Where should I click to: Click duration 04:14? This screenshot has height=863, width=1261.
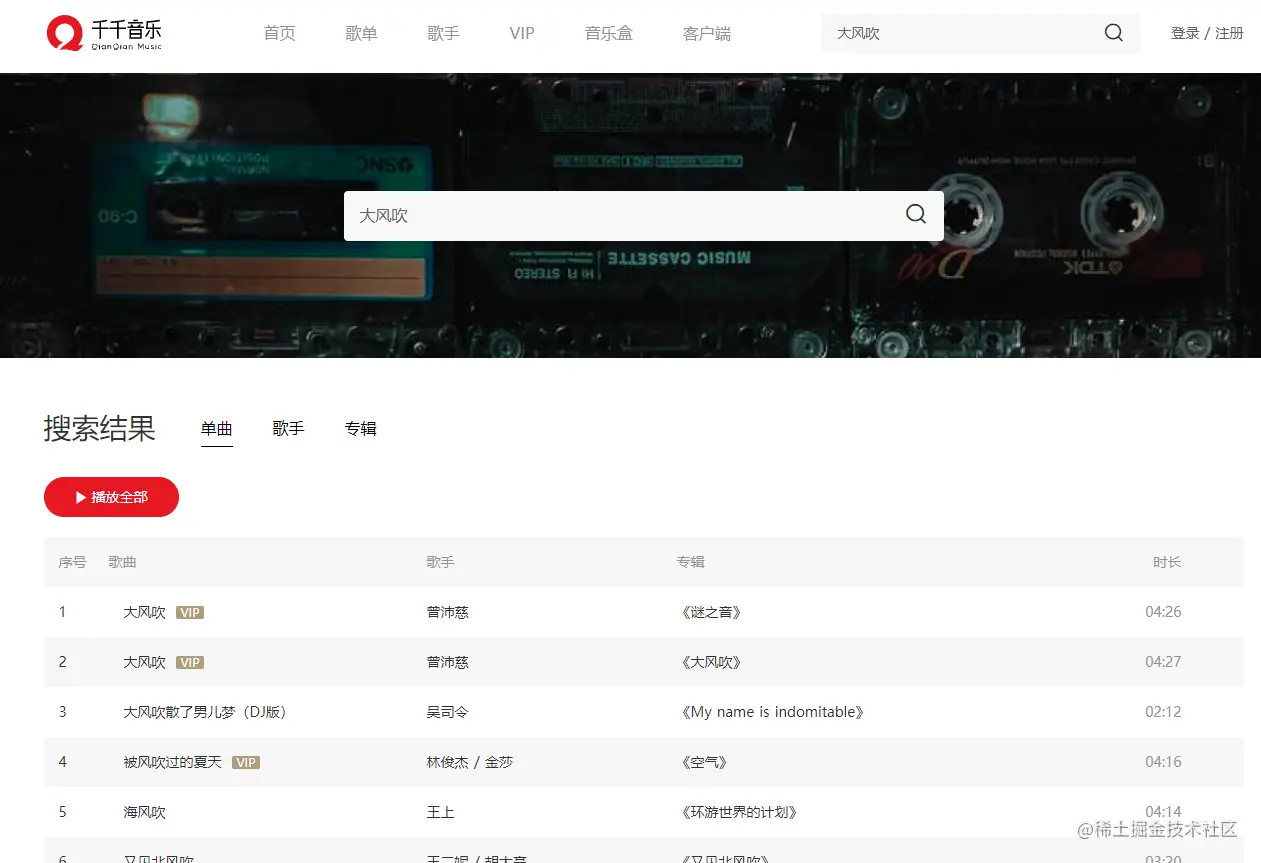(1163, 812)
